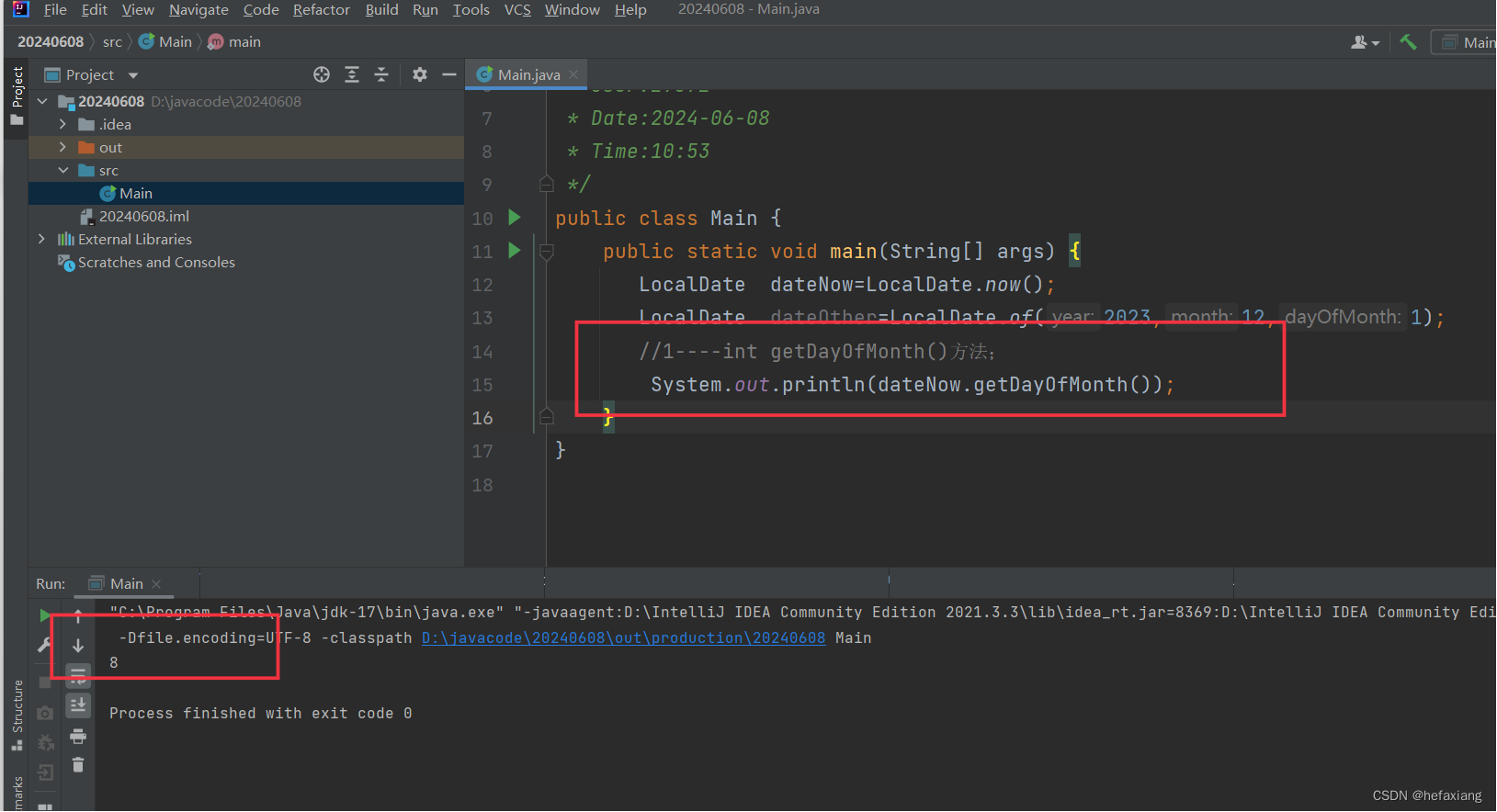Viewport: 1497px width, 812px height.
Task: Open the Run menu
Action: point(425,10)
